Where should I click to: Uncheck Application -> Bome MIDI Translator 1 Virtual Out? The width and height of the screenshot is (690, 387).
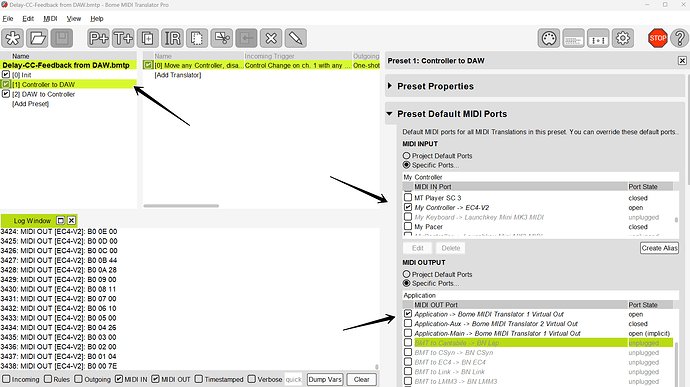pos(408,314)
